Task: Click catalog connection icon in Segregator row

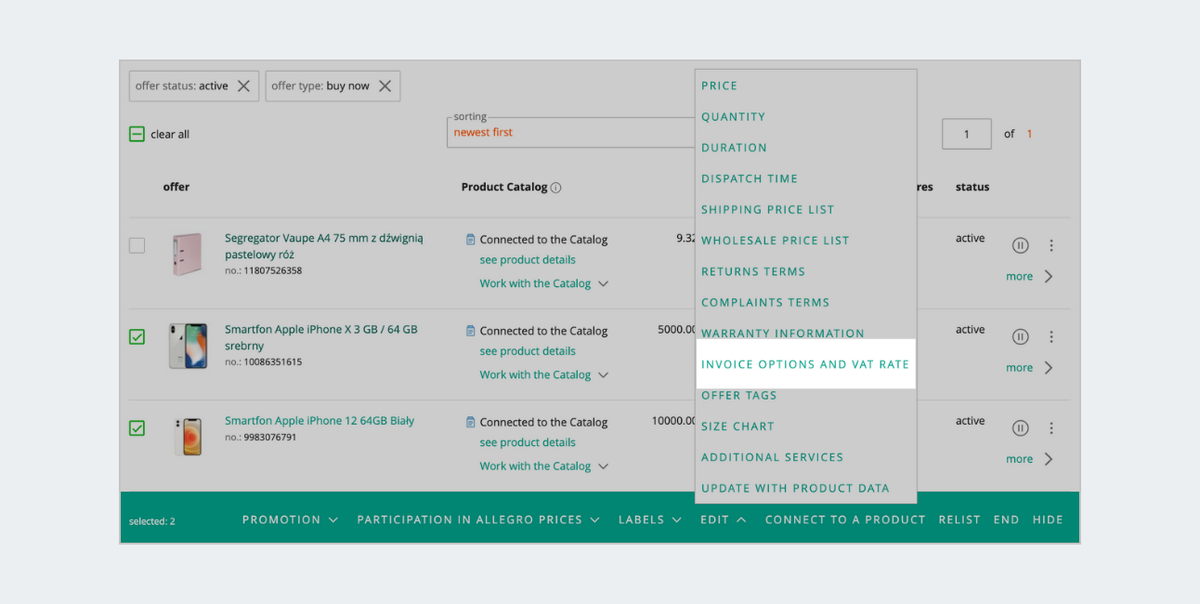Action: click(x=470, y=239)
